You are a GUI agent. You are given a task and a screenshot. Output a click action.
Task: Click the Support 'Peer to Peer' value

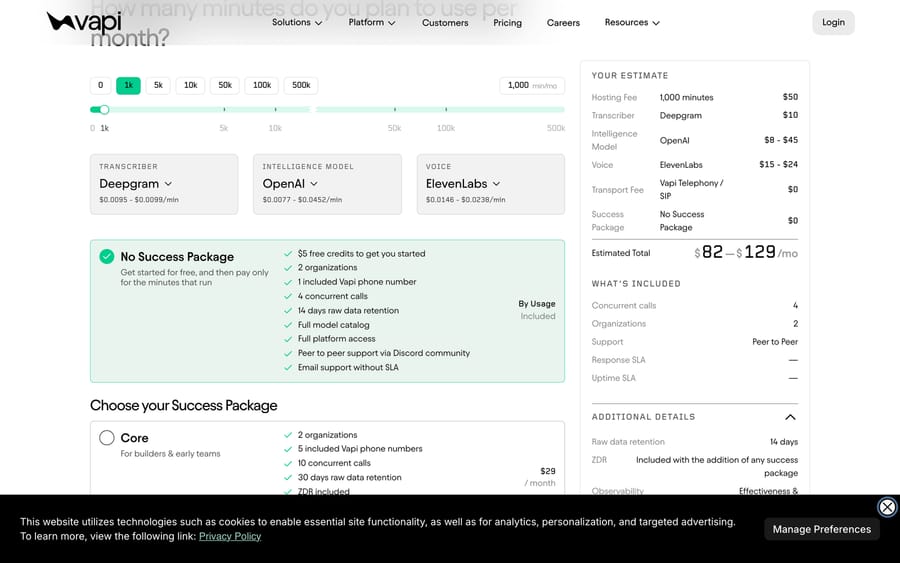775,341
